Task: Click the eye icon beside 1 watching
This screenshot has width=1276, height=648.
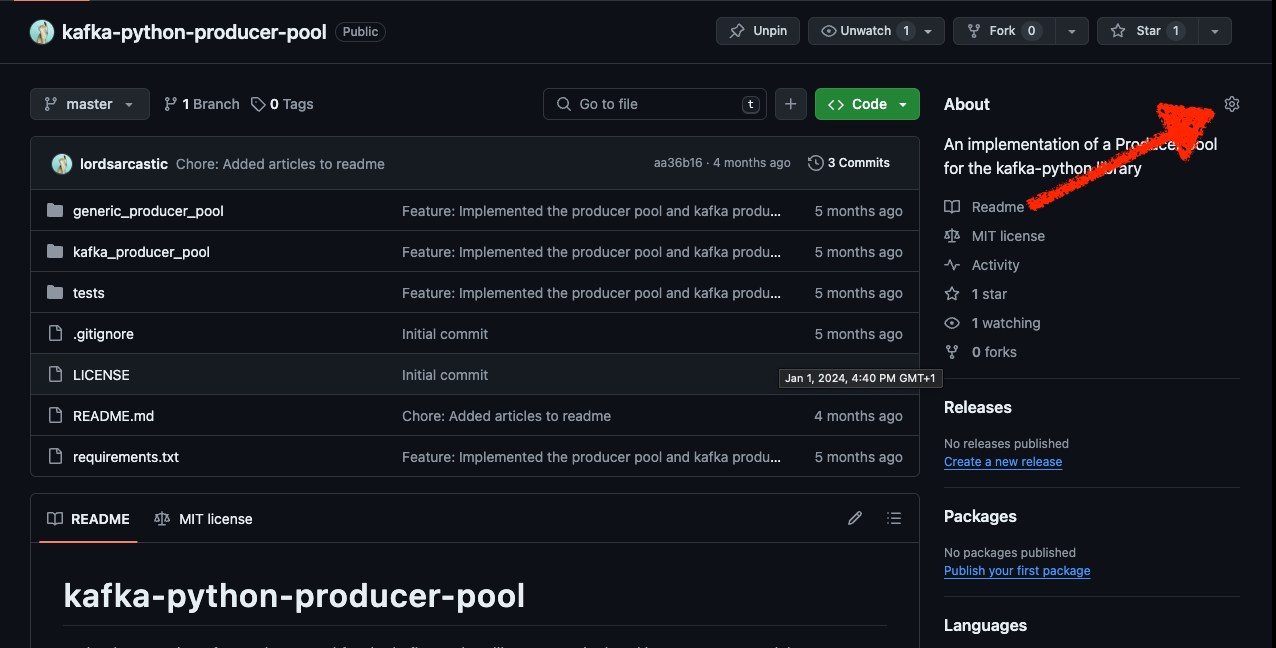Action: point(952,323)
